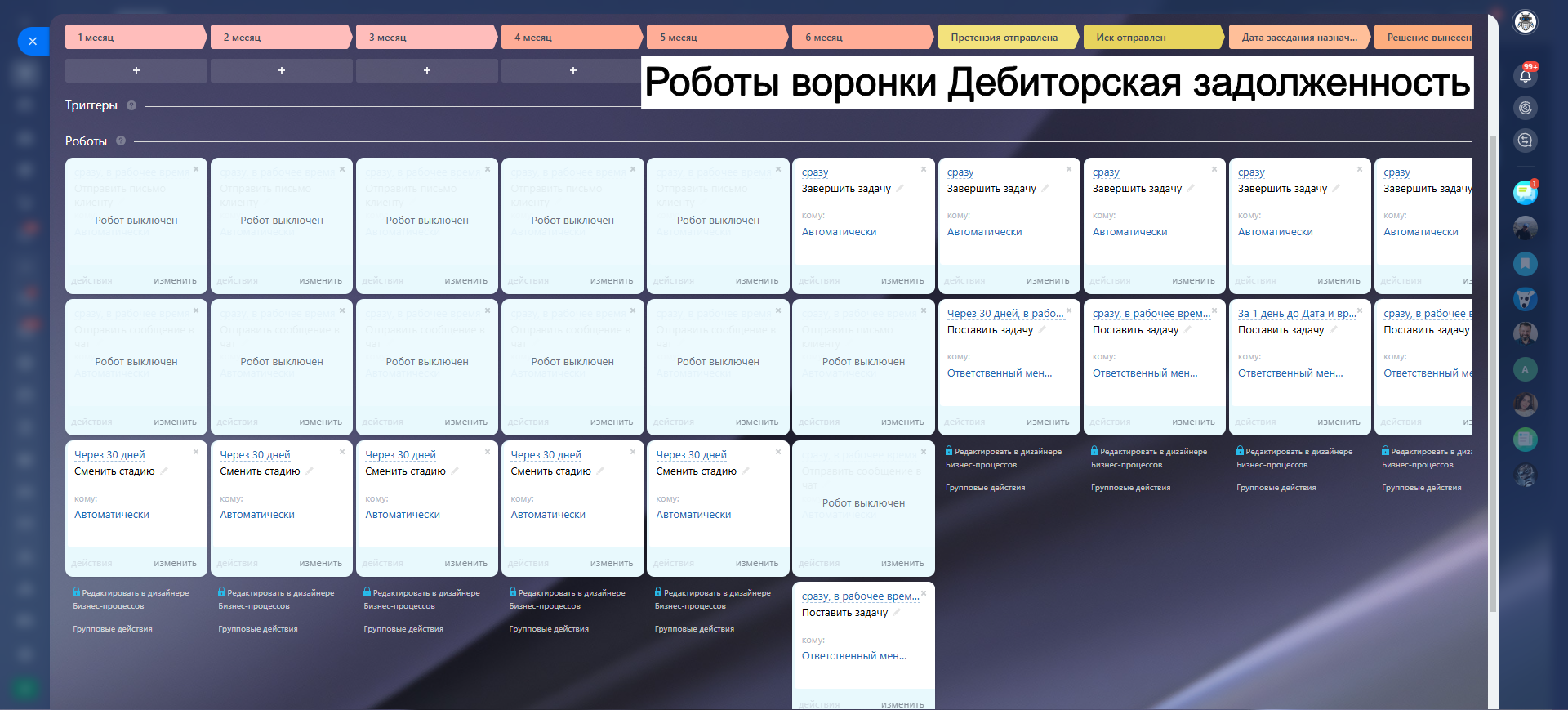Open the chat icon with unread badge 1
Viewport: 1568px width, 710px height.
coord(1525,192)
